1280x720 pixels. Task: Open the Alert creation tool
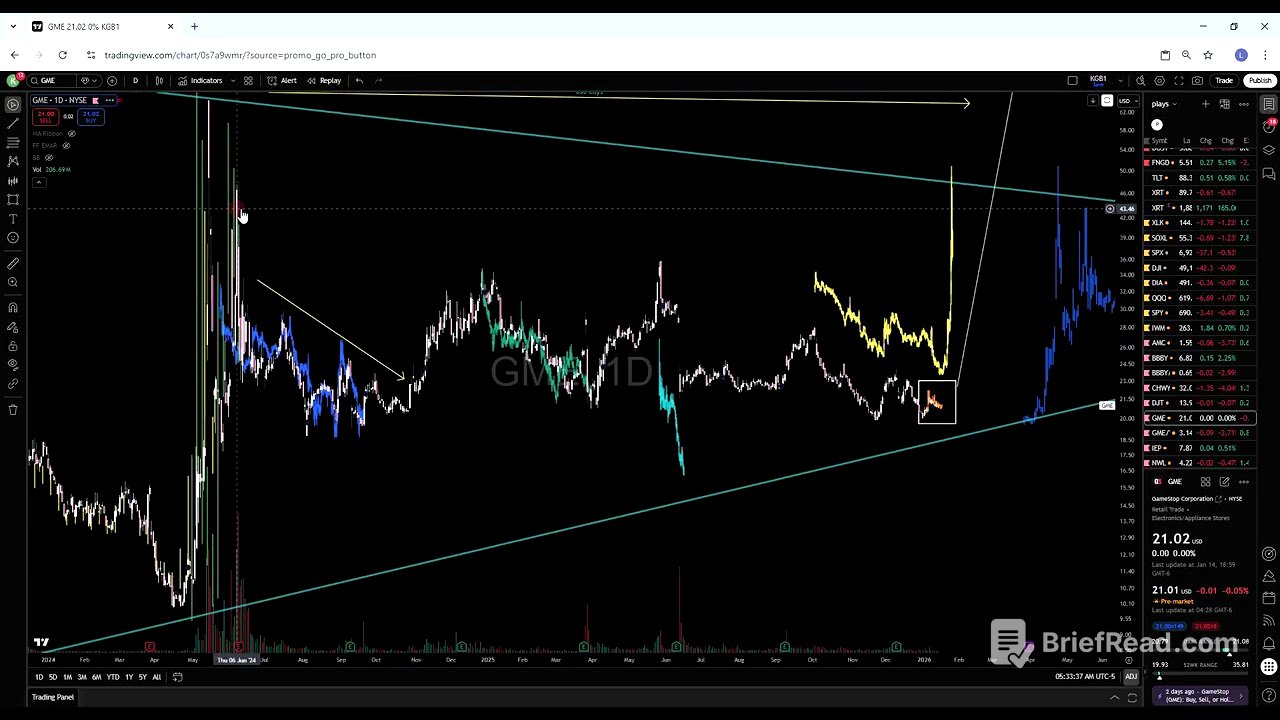coord(282,80)
